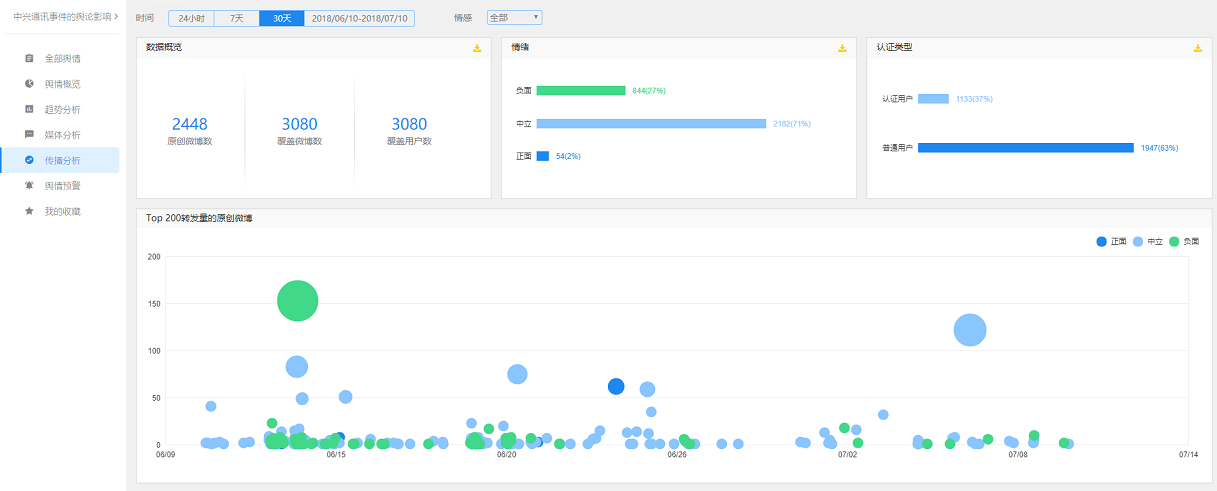The image size is (1217, 491).
Task: Download the 数据概览 panel data
Action: 477,48
